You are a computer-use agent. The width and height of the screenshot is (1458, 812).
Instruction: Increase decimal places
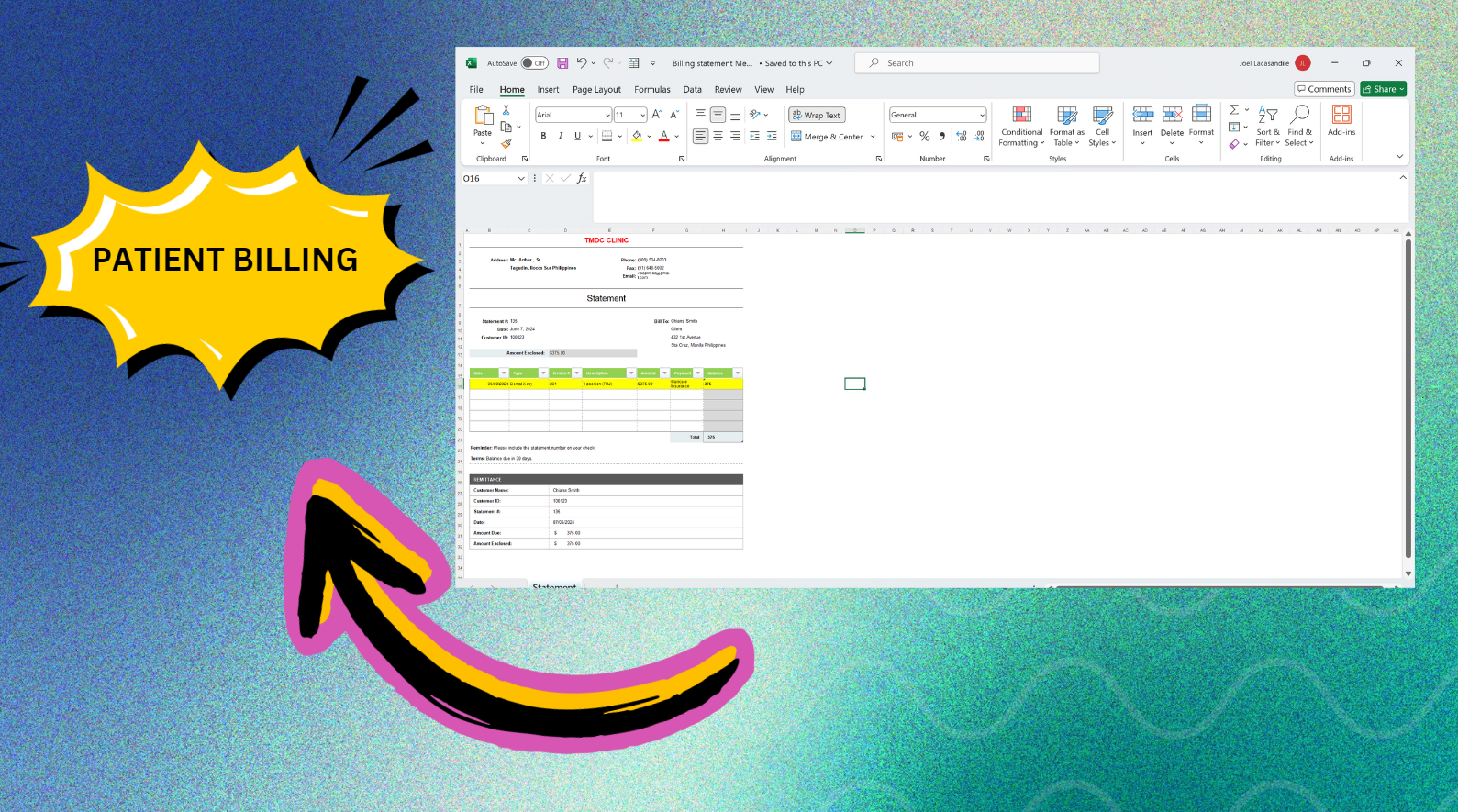click(x=962, y=137)
